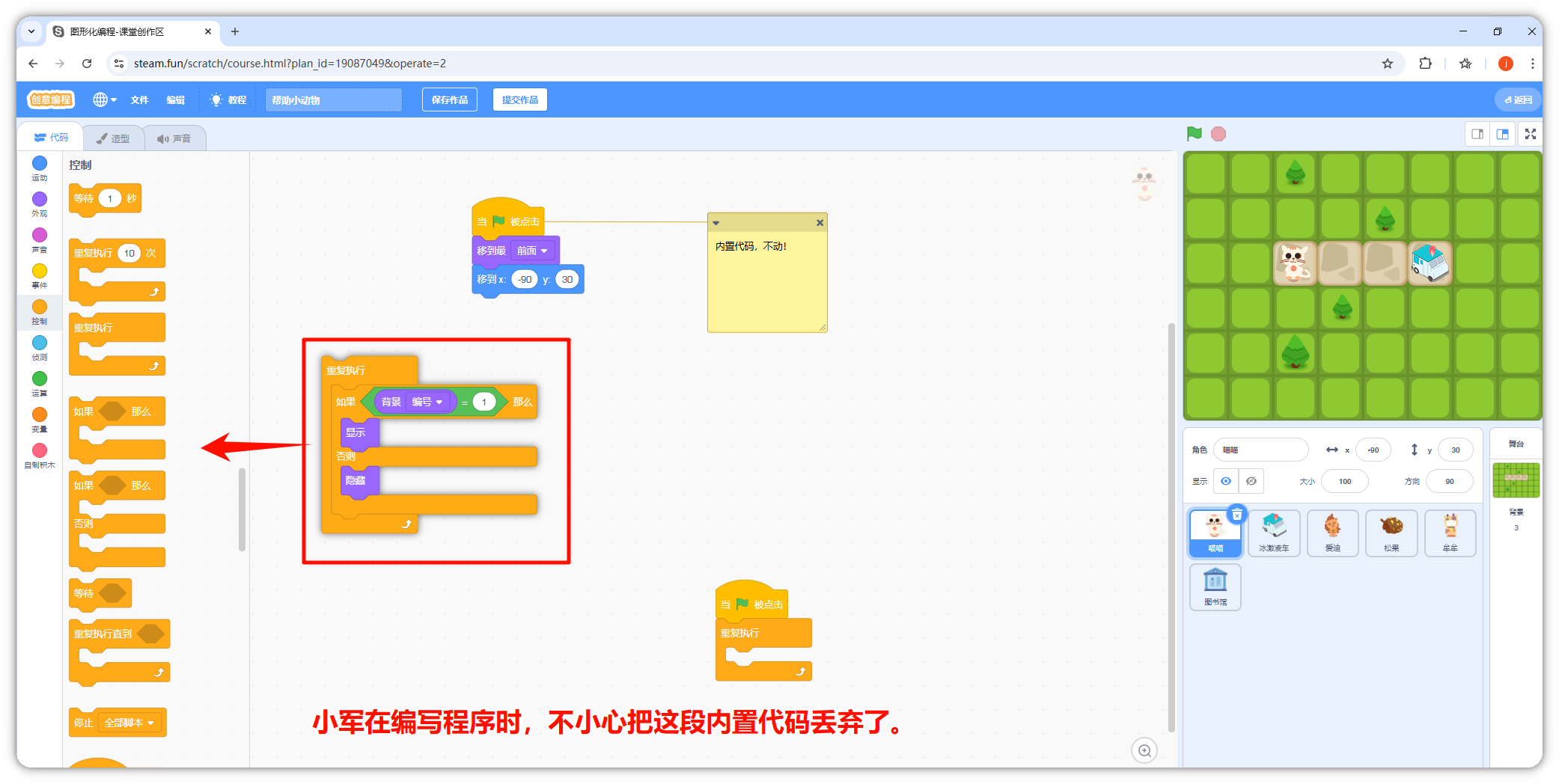Screen dimensions: 1559x784
Task: Edit the sprite x position field
Action: point(1373,450)
